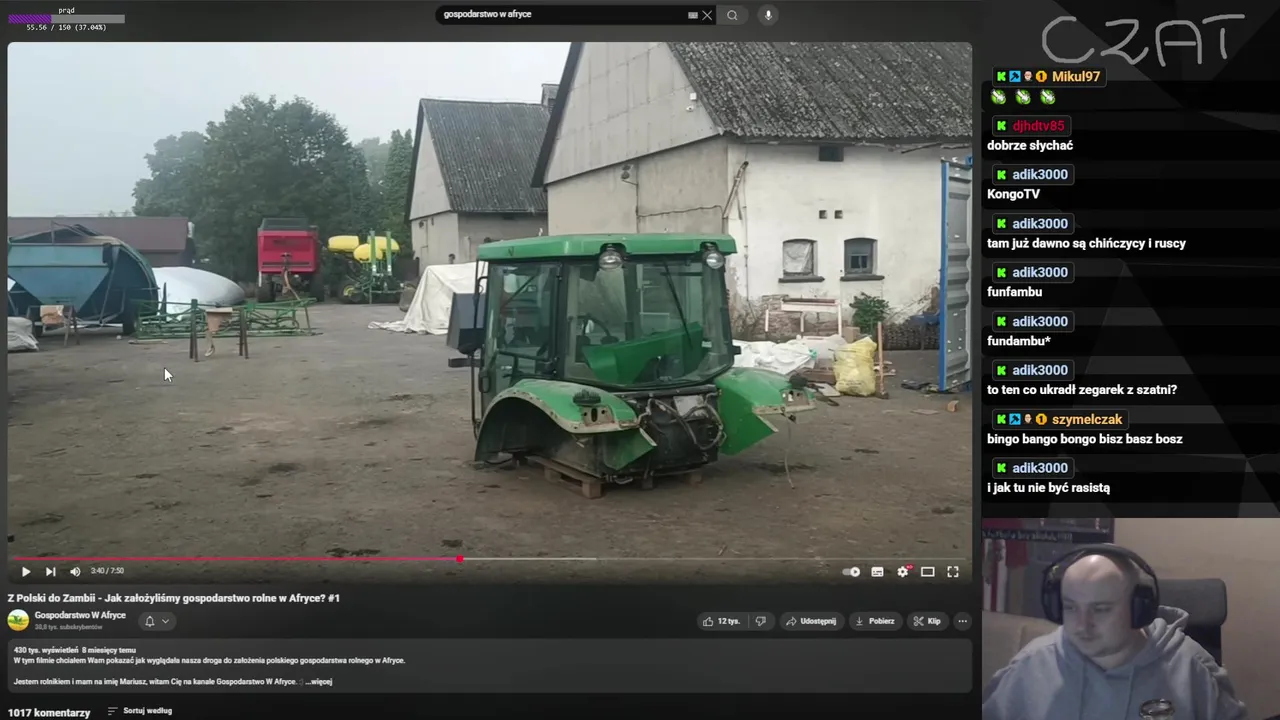Screen dimensions: 1280x720
Task: Like the video (12 tys.)
Action: click(721, 621)
